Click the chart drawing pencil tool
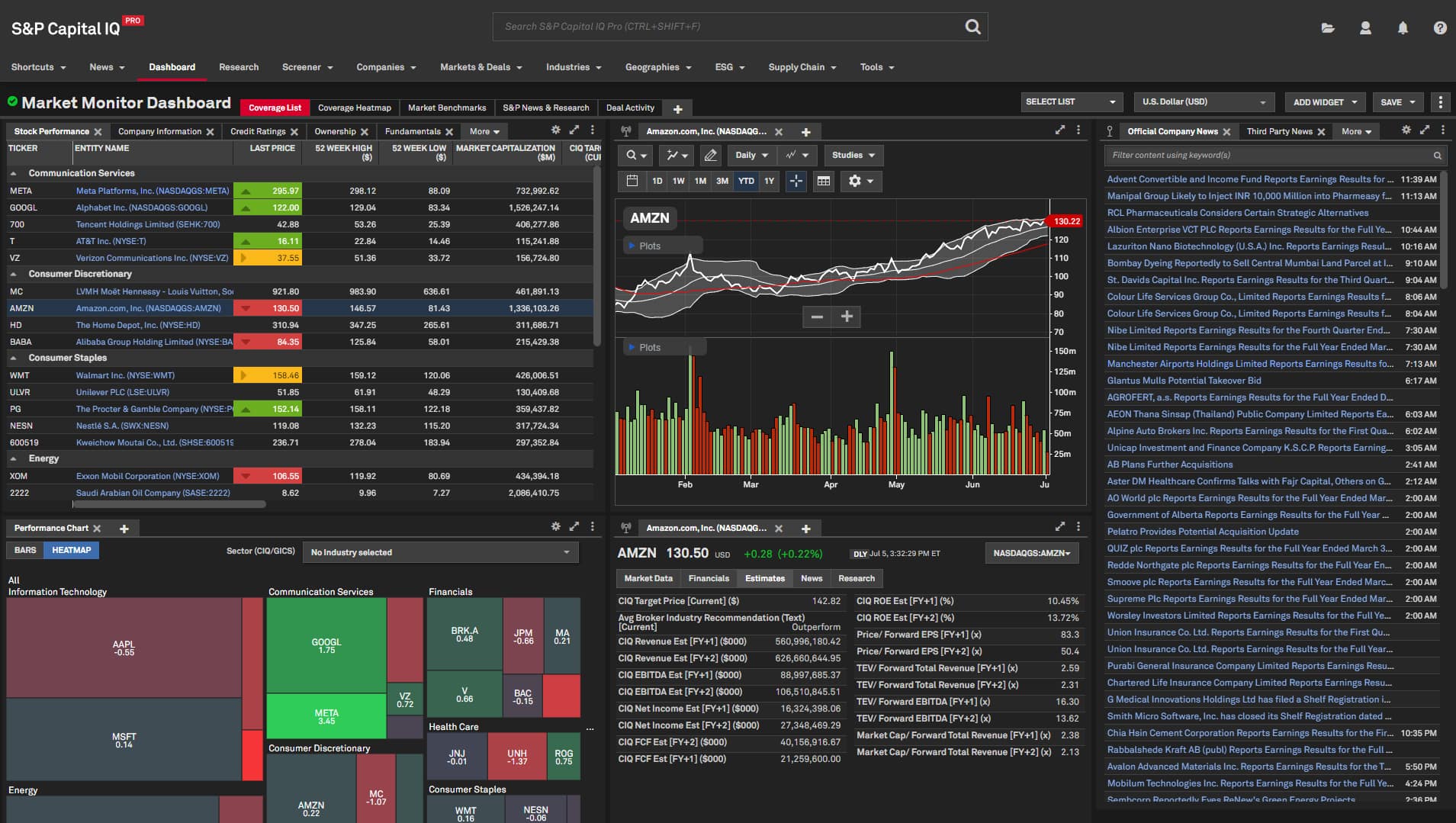 point(710,156)
